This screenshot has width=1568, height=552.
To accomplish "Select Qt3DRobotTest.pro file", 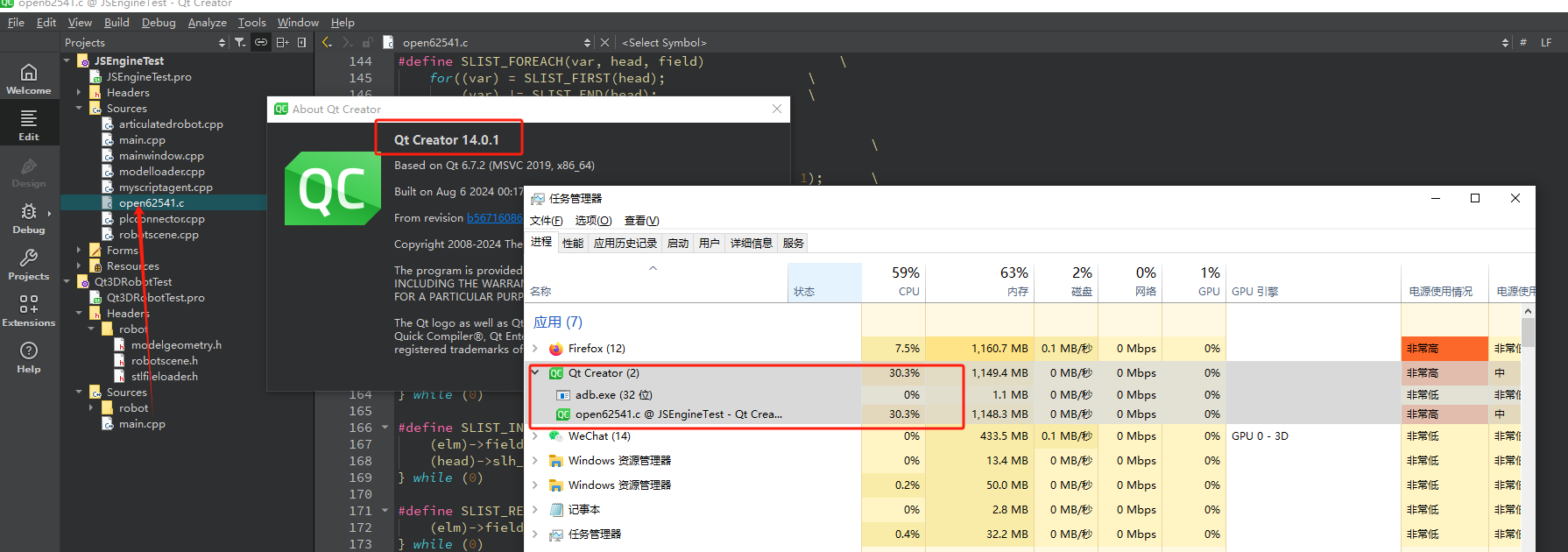I will click(x=156, y=298).
